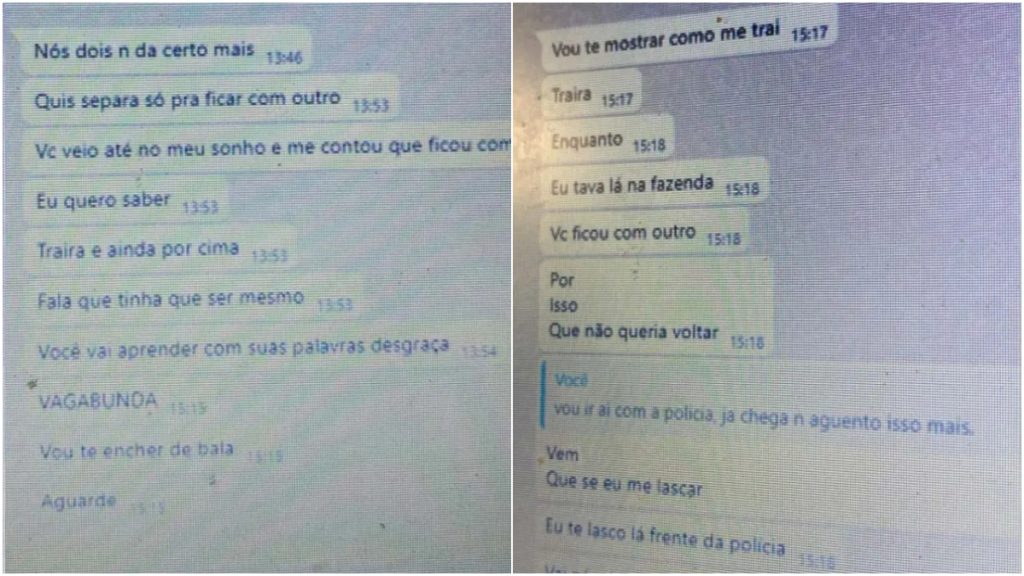Screen dimensions: 1024x576
Task: Click the 'Você' sender label in quoted reply
Action: [x=571, y=379]
